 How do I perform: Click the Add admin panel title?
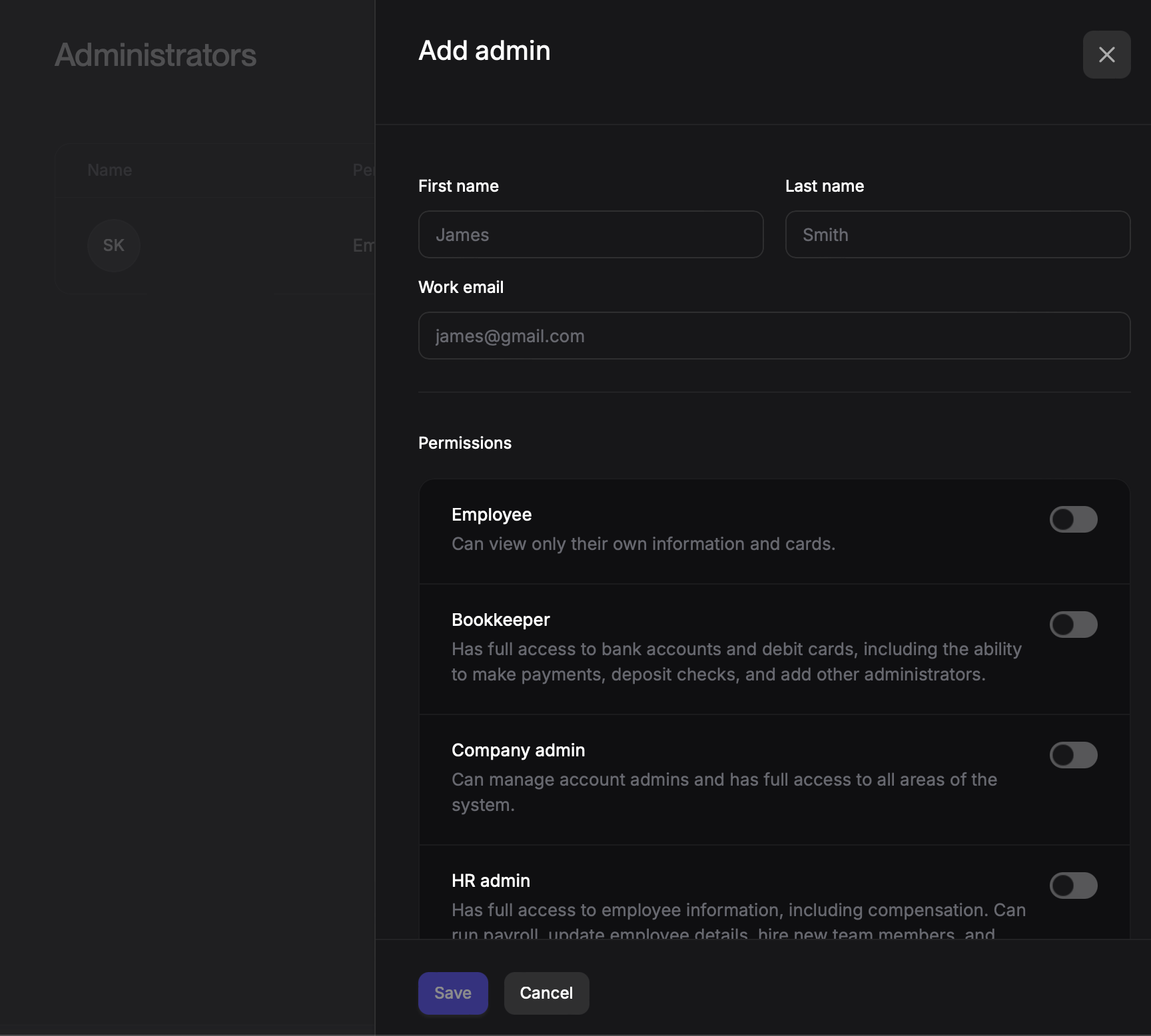point(484,51)
